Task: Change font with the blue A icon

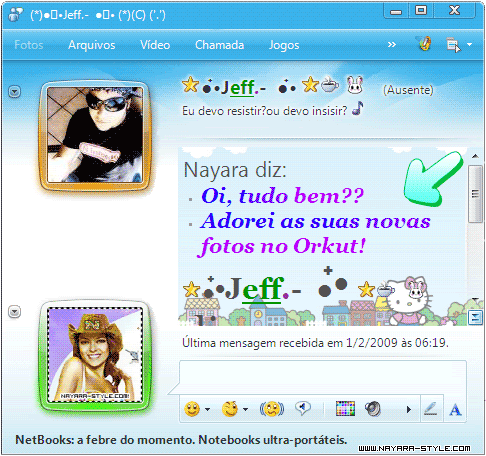Action: 455,410
